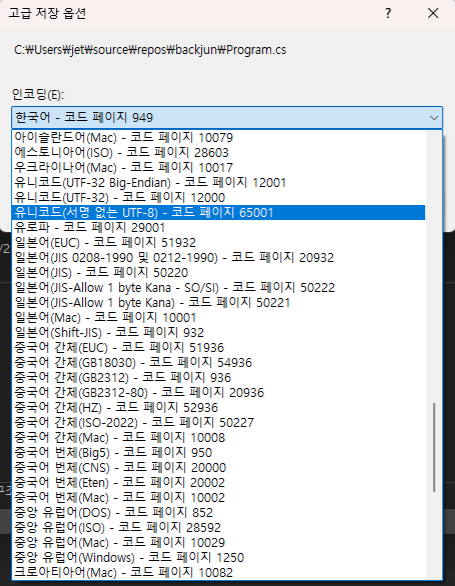Screen dimensions: 455x586
Task: Select 중국어 간체(HZ) code page 52936
Action: 218,407
